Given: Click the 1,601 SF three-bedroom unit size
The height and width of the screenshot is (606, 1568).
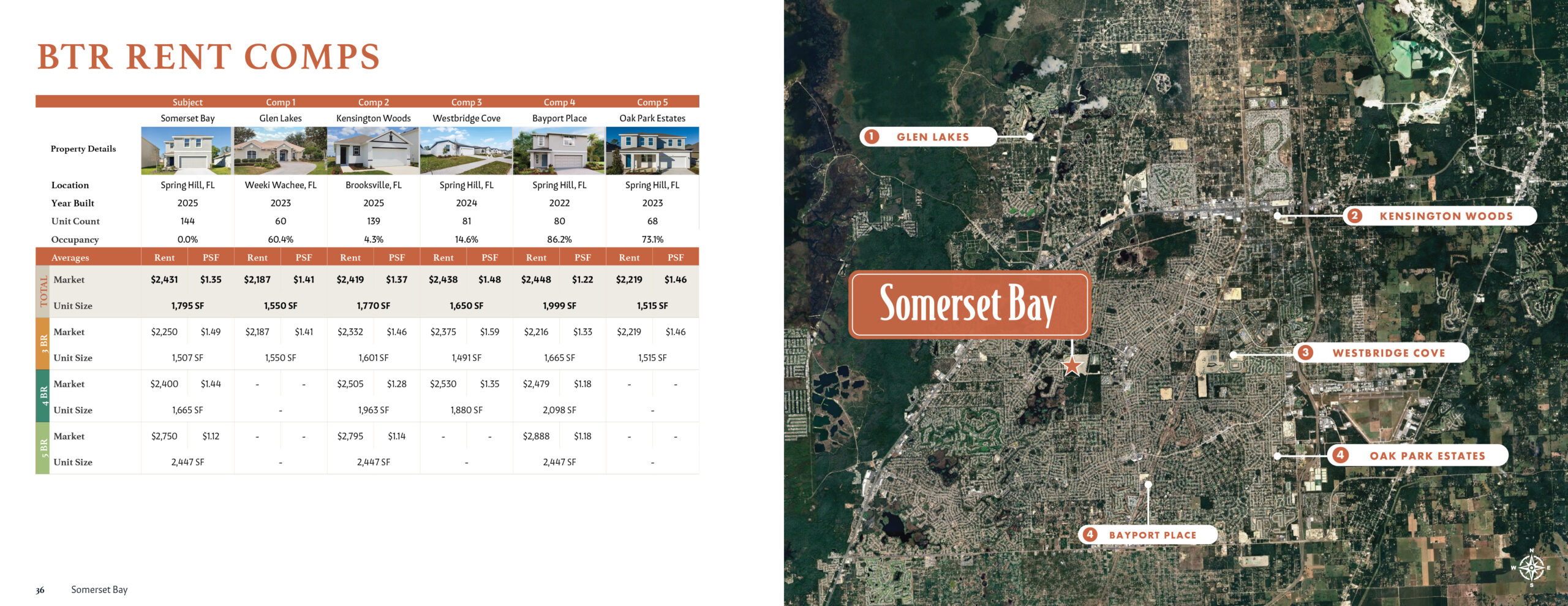Looking at the screenshot, I should (x=374, y=358).
